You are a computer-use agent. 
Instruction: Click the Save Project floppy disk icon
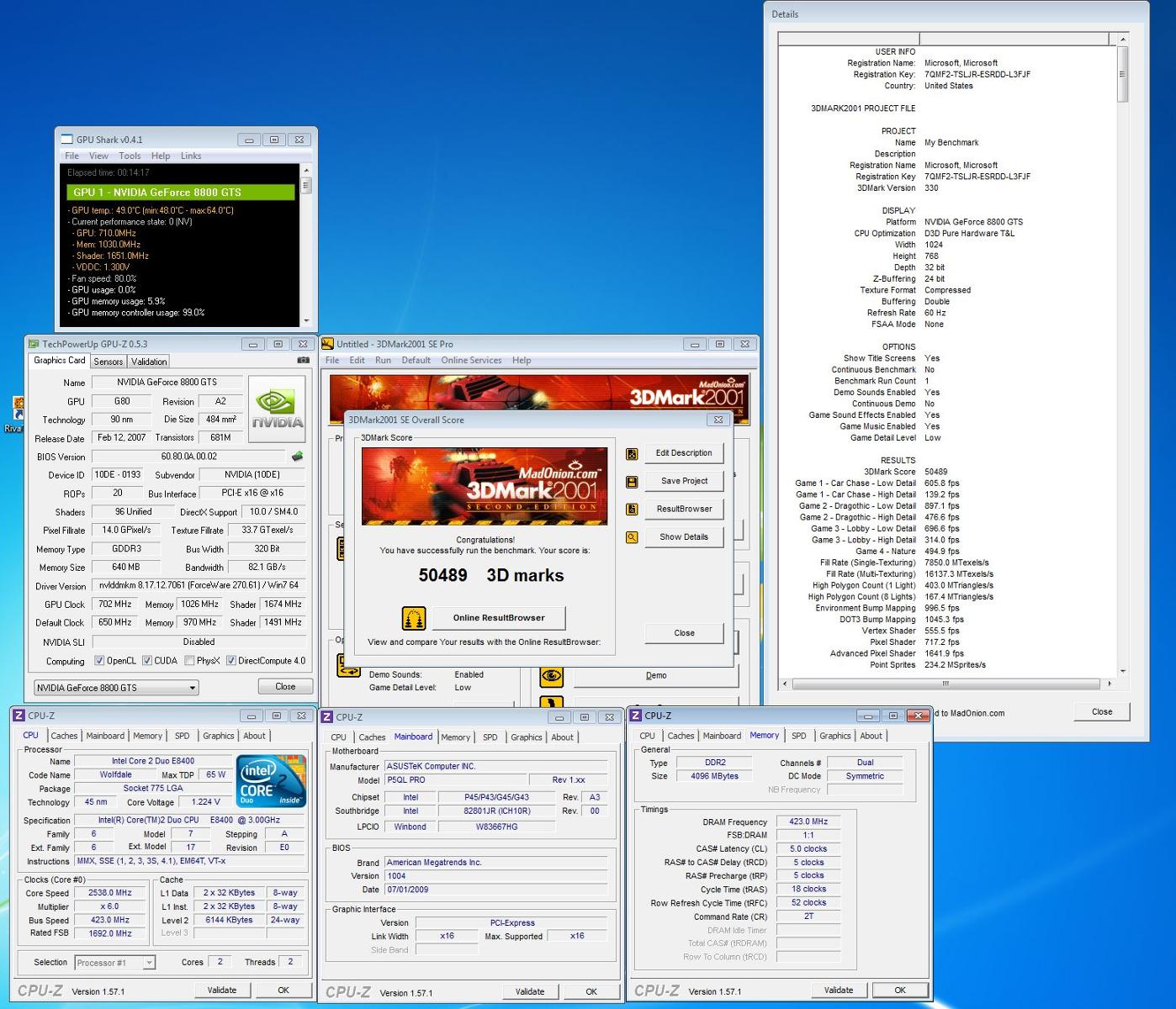coord(632,482)
